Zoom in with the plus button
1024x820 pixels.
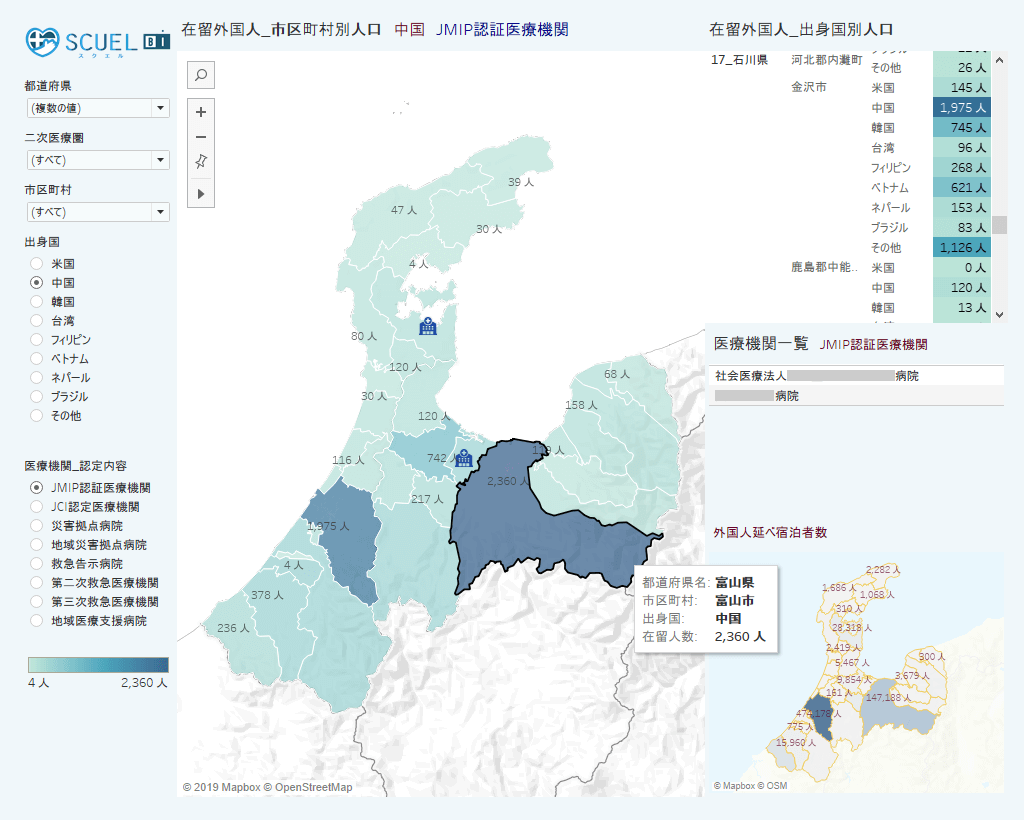(200, 112)
